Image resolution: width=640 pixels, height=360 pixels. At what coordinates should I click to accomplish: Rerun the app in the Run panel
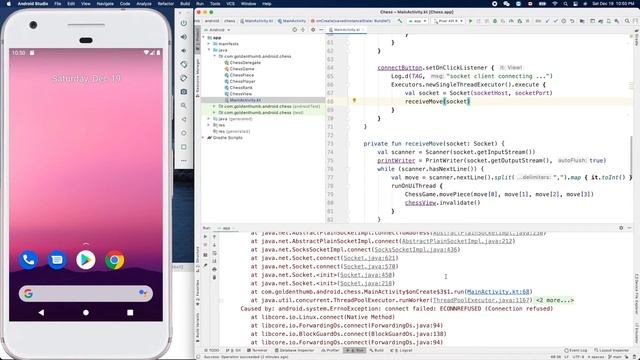coord(205,237)
